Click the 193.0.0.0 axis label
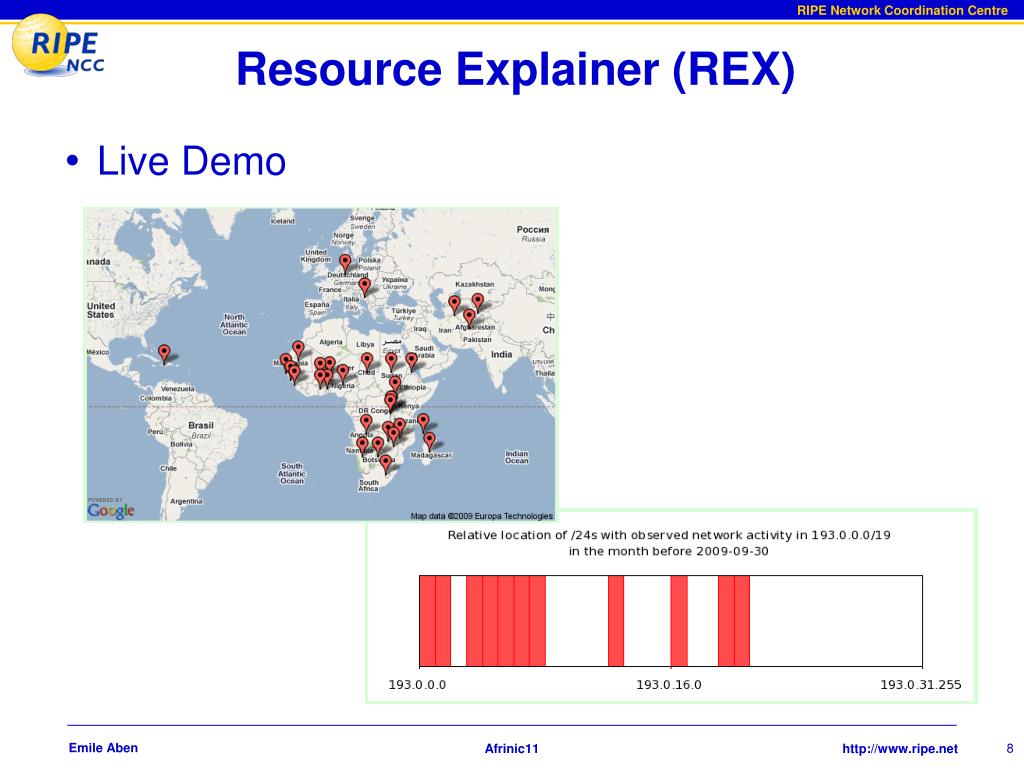Image resolution: width=1024 pixels, height=768 pixels. pyautogui.click(x=417, y=684)
